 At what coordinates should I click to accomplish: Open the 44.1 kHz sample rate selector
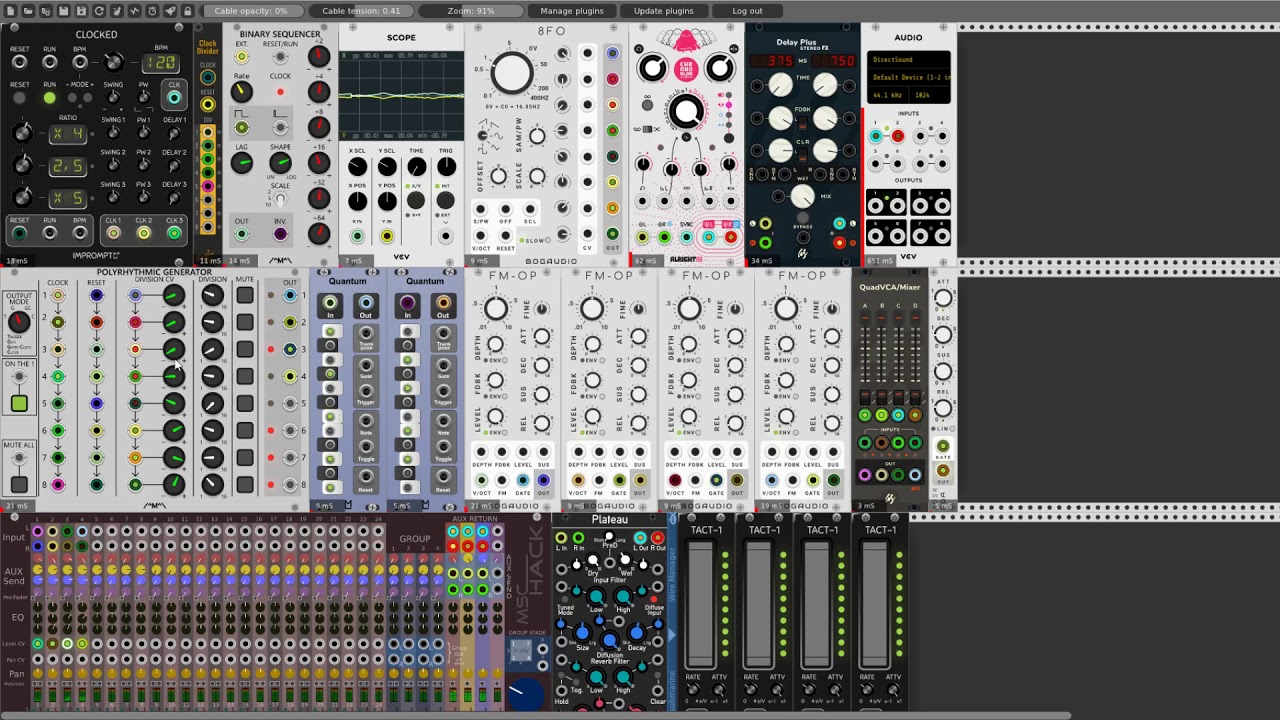point(889,95)
